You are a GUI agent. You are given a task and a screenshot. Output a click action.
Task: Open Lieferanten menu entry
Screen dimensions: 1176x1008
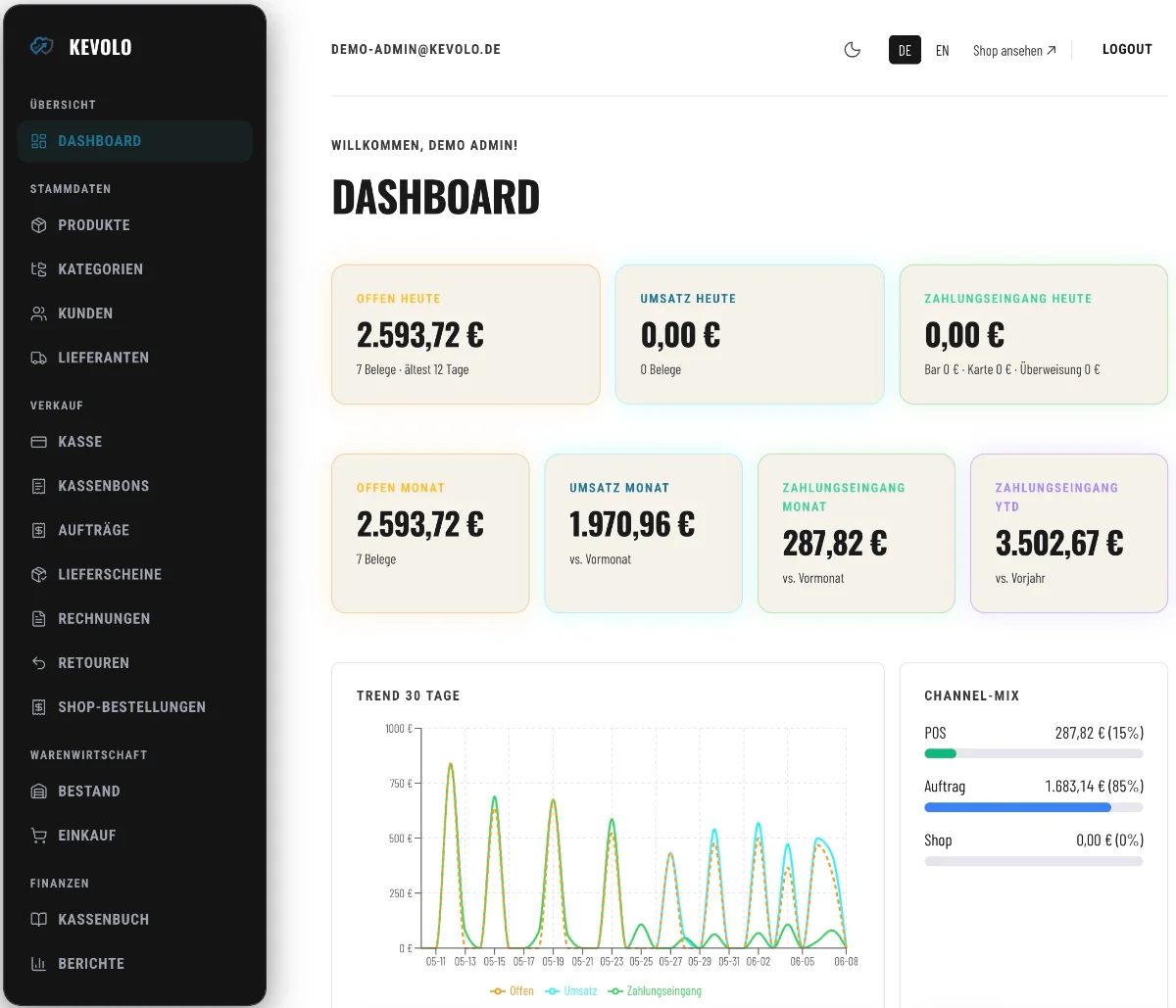tap(135, 358)
